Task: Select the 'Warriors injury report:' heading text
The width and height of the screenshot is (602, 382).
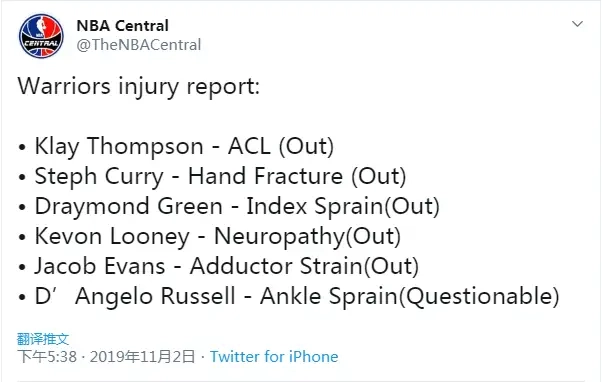Action: click(x=139, y=86)
